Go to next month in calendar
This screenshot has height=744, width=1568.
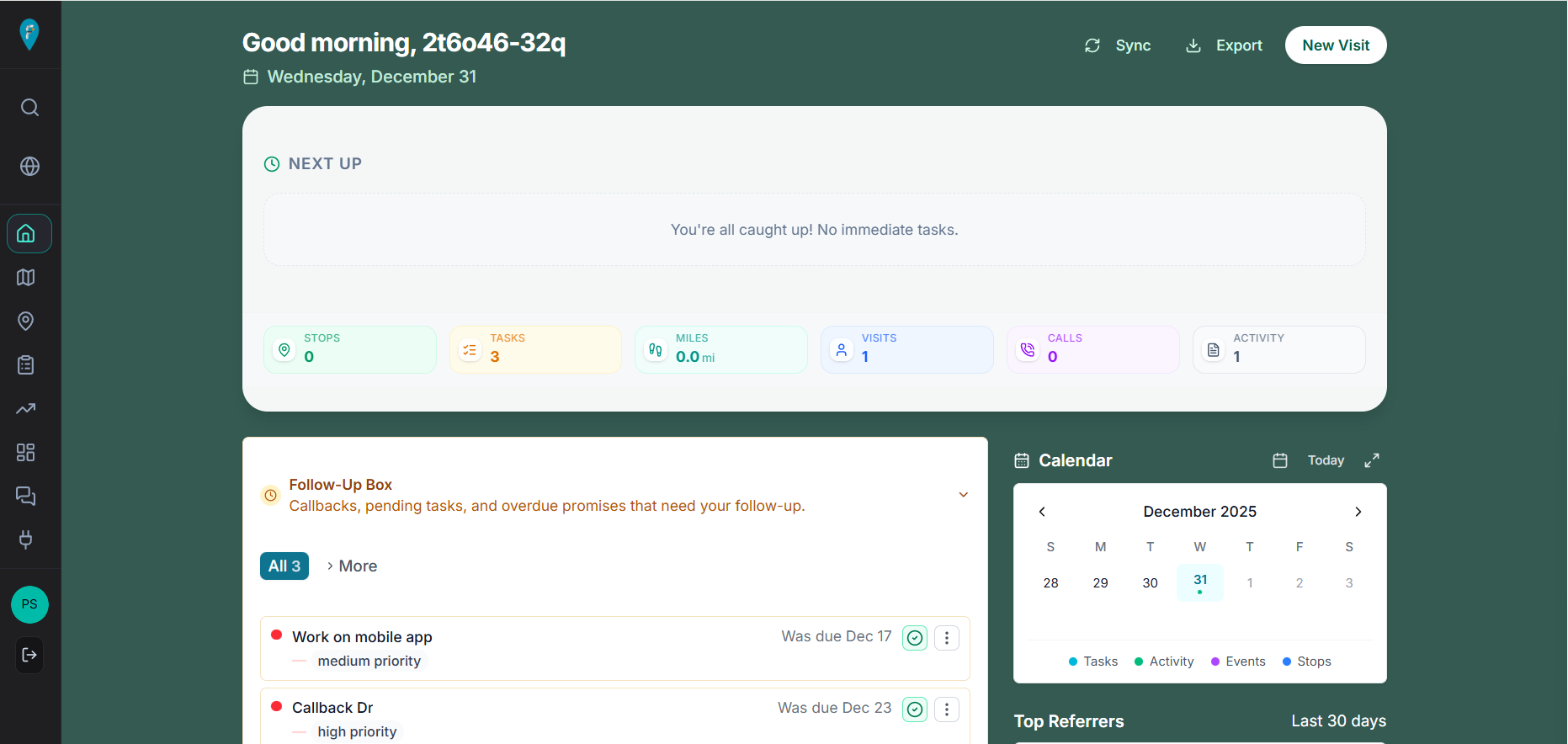click(1358, 512)
